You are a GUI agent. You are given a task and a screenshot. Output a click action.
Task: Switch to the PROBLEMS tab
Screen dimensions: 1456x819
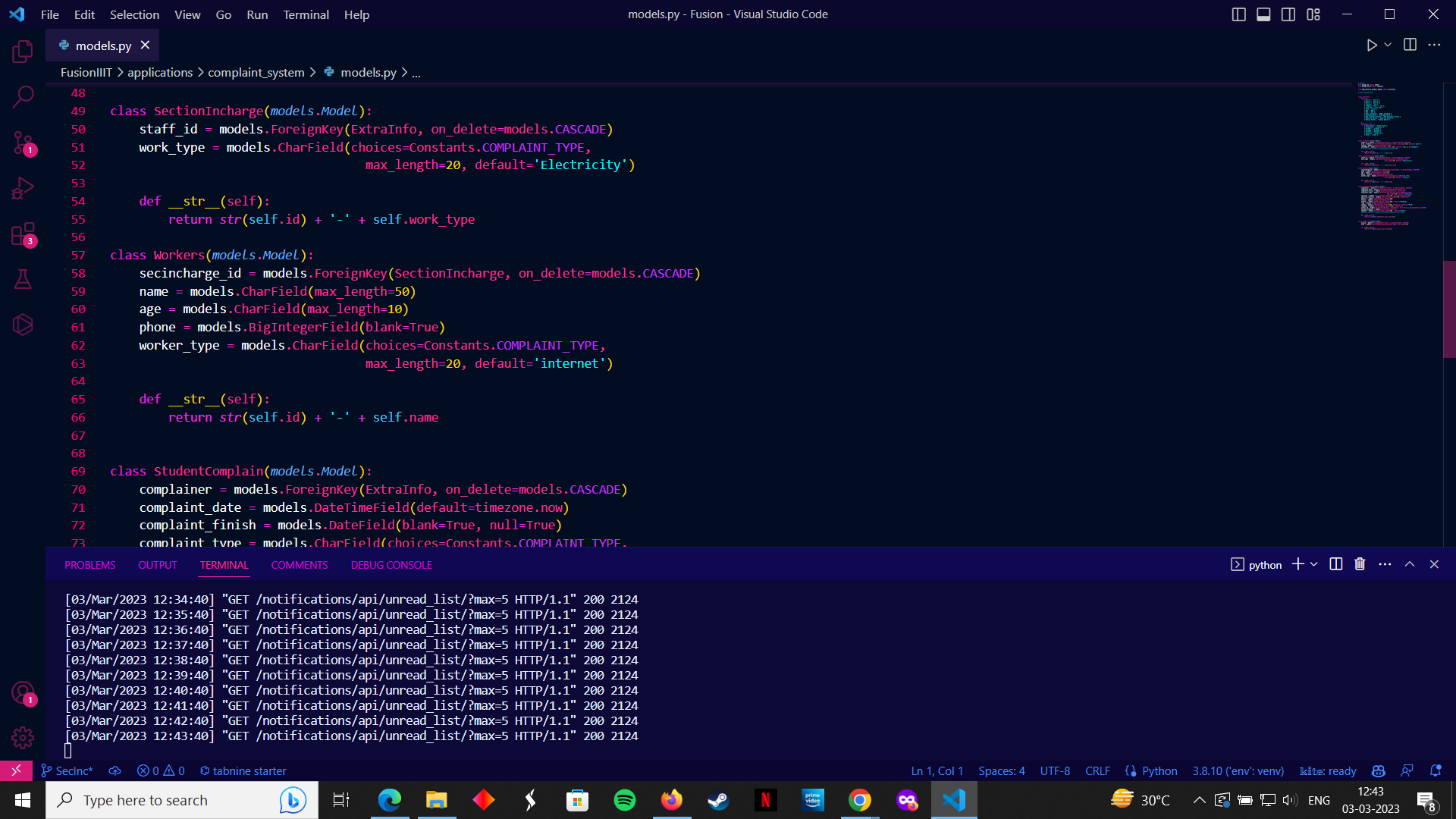(x=89, y=564)
